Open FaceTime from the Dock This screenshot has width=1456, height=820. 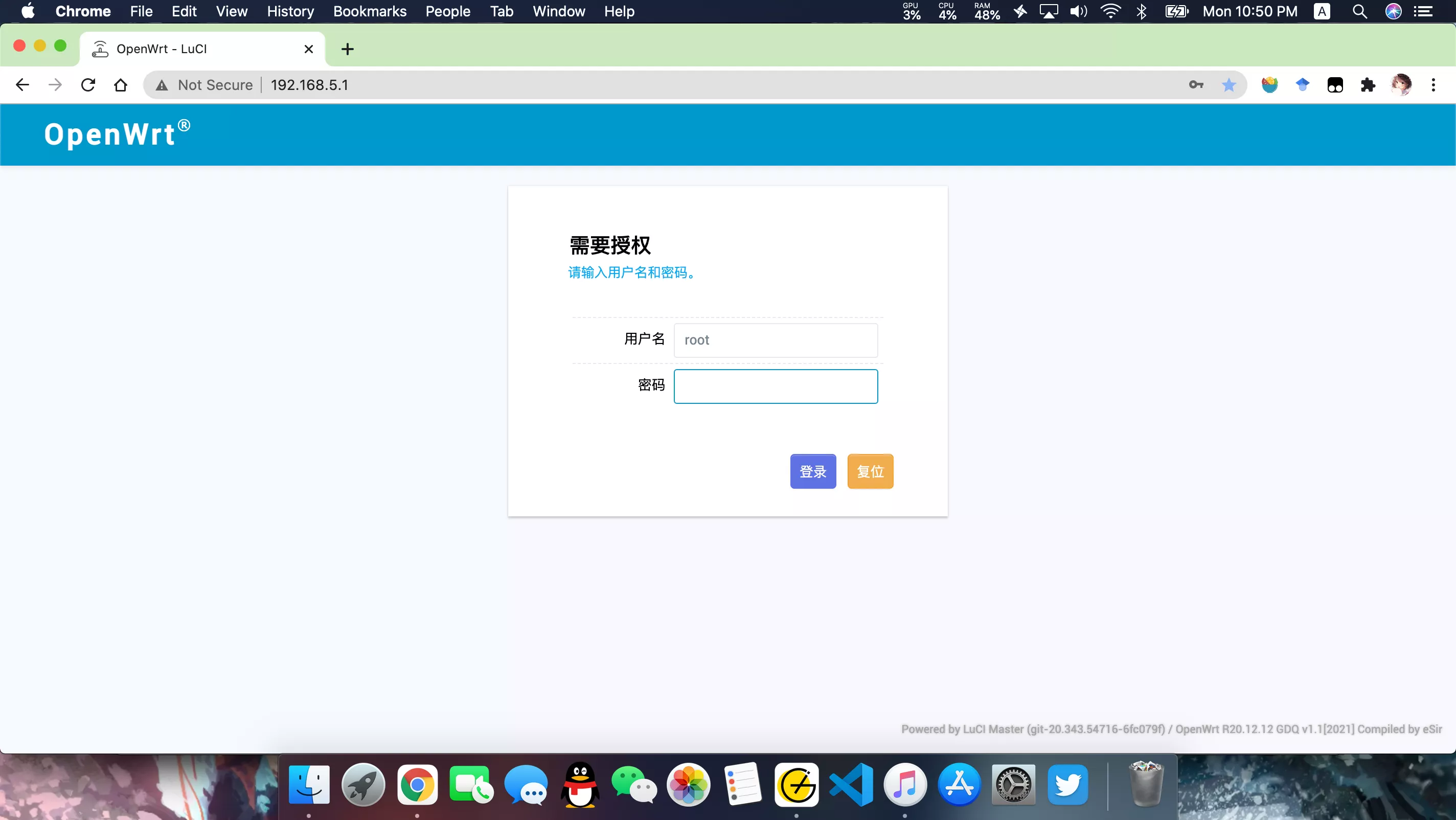click(471, 784)
